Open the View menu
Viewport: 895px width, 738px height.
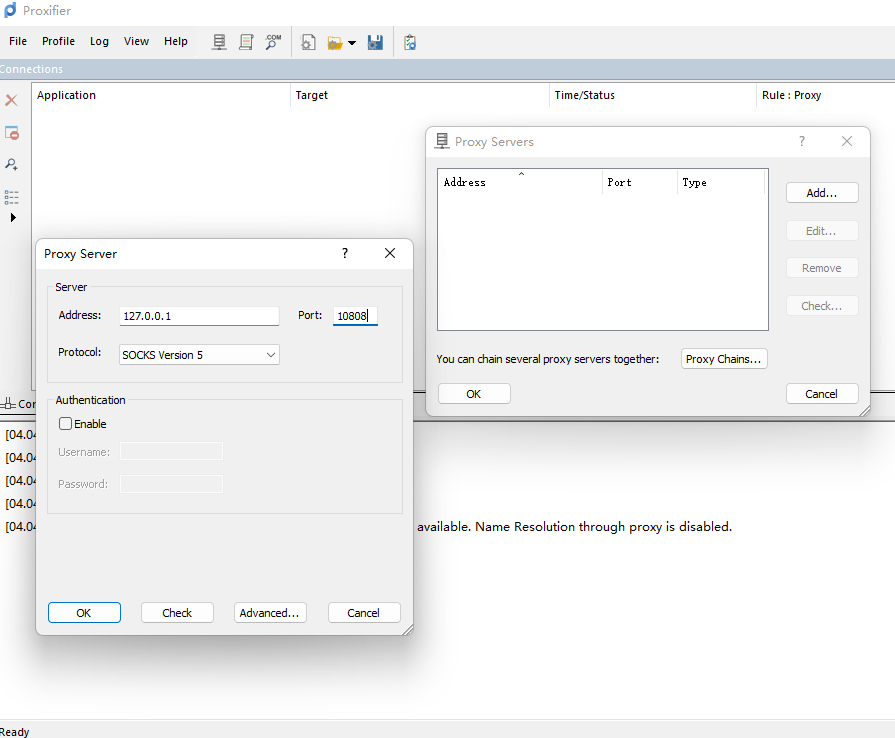(x=136, y=41)
